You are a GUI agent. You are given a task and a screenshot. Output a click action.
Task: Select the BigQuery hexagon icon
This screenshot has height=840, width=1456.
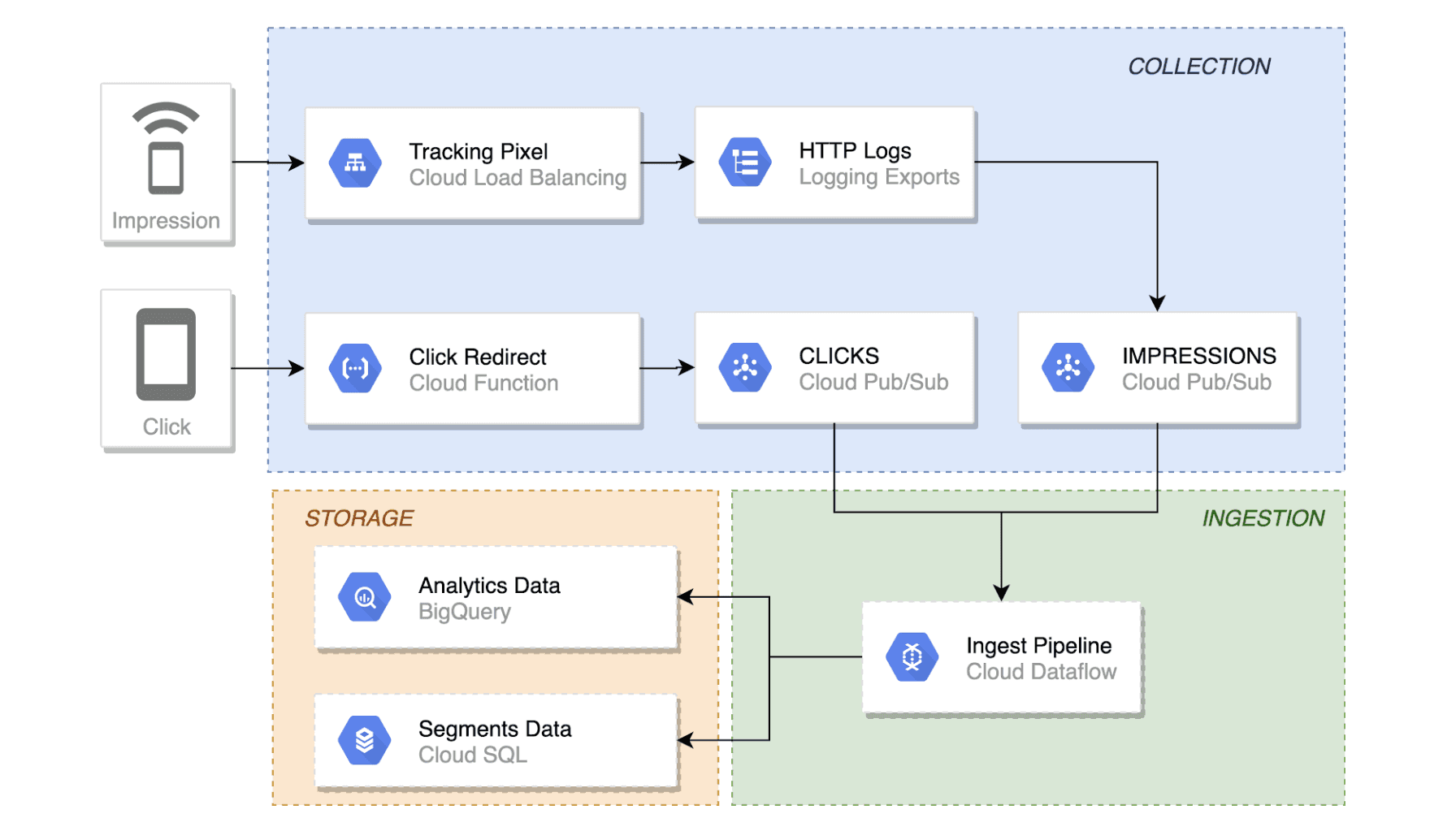point(365,597)
